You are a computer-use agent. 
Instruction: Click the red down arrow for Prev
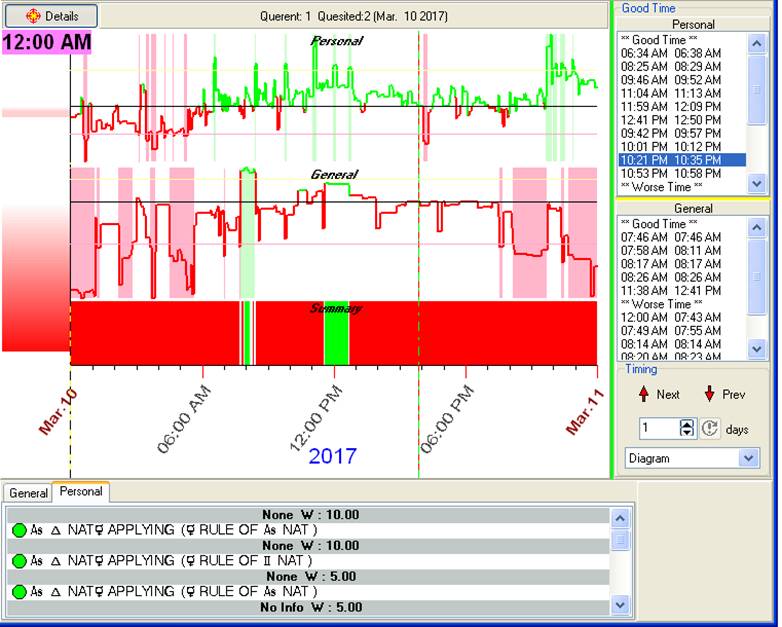[709, 394]
